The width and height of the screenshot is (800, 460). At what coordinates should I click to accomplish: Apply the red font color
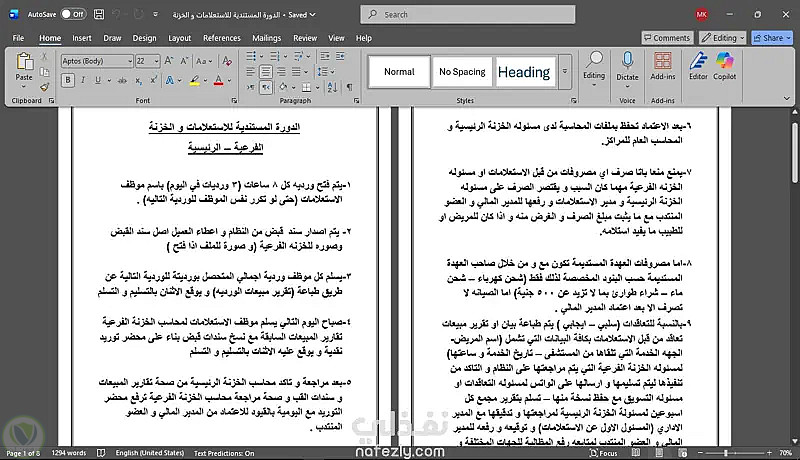point(218,80)
